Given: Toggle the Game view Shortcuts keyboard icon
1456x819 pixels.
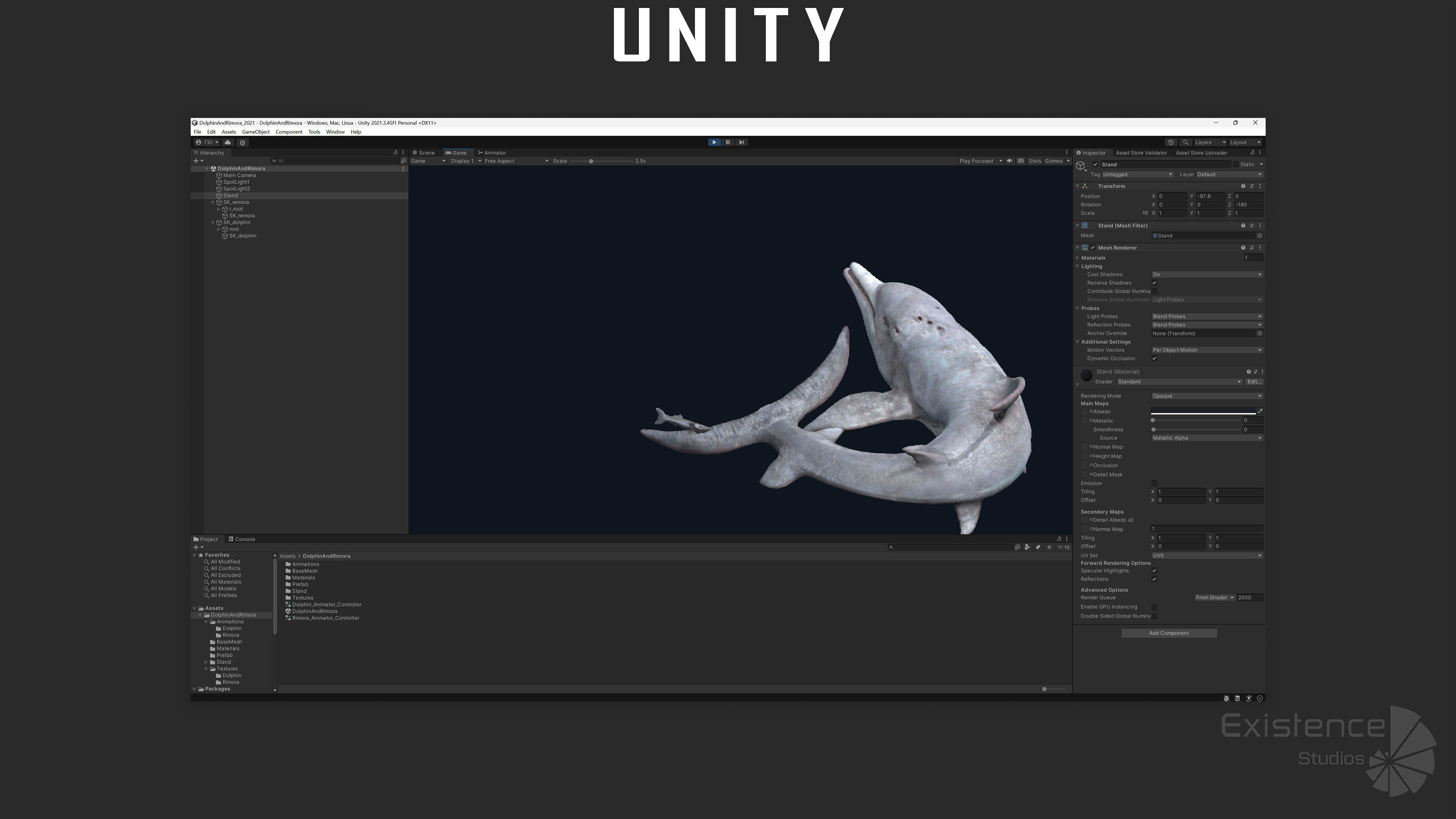Looking at the screenshot, I should 1021,161.
